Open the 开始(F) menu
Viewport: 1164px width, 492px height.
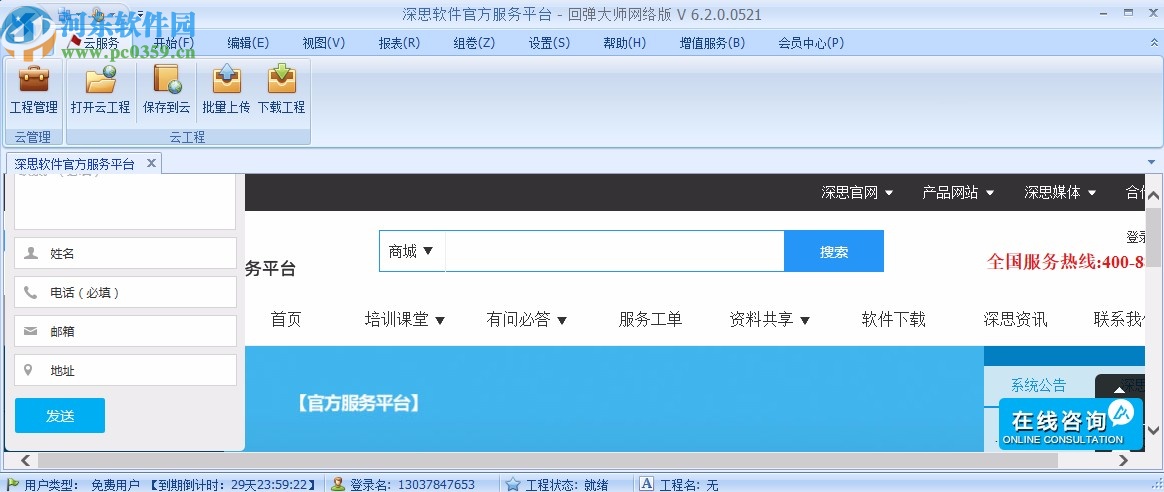pyautogui.click(x=174, y=43)
